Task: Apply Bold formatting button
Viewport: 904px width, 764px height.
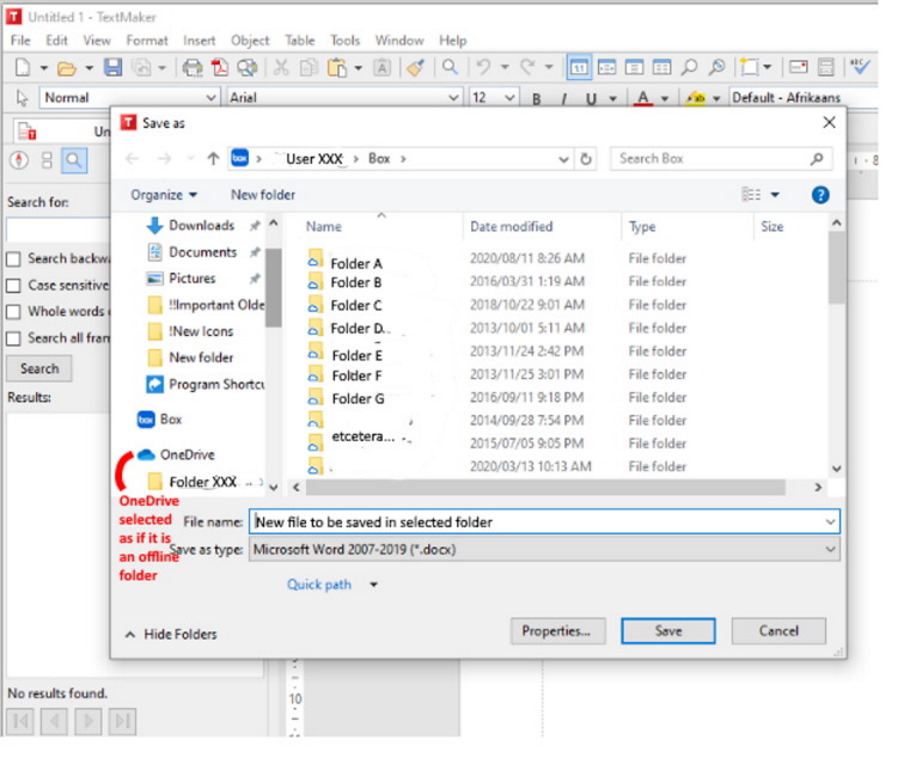Action: pos(537,99)
